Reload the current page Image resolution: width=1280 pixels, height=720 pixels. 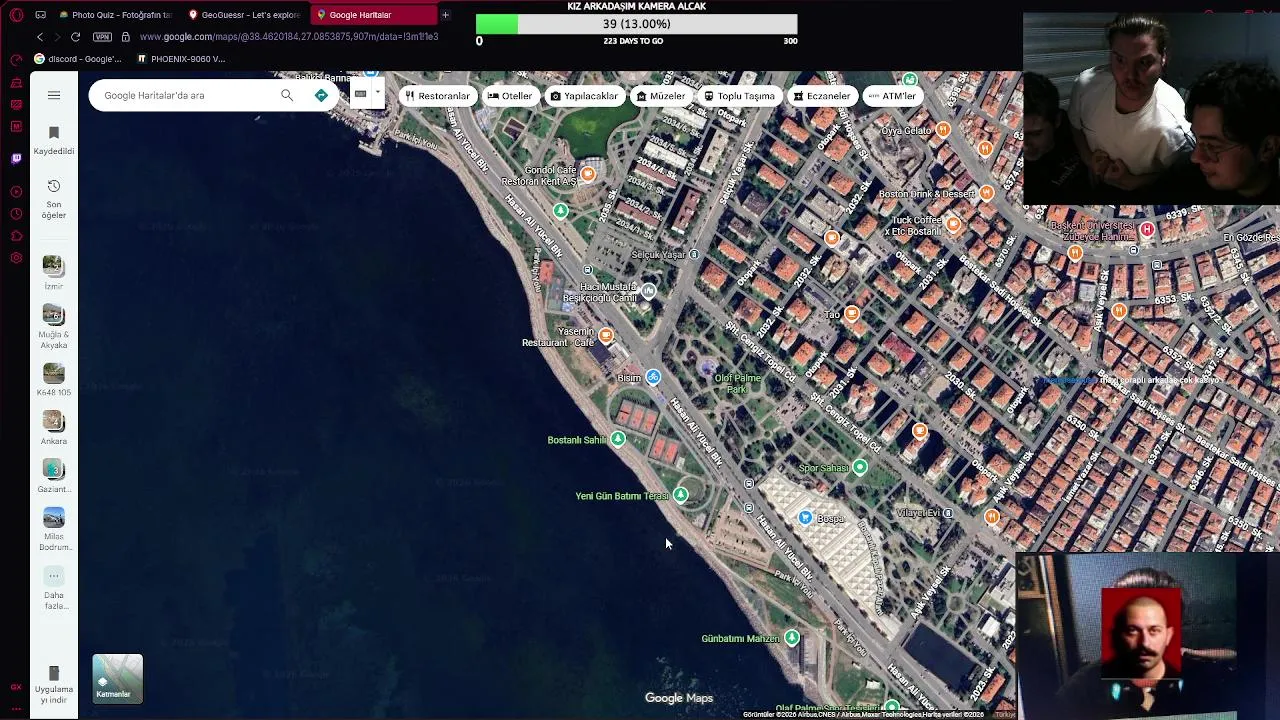(75, 37)
